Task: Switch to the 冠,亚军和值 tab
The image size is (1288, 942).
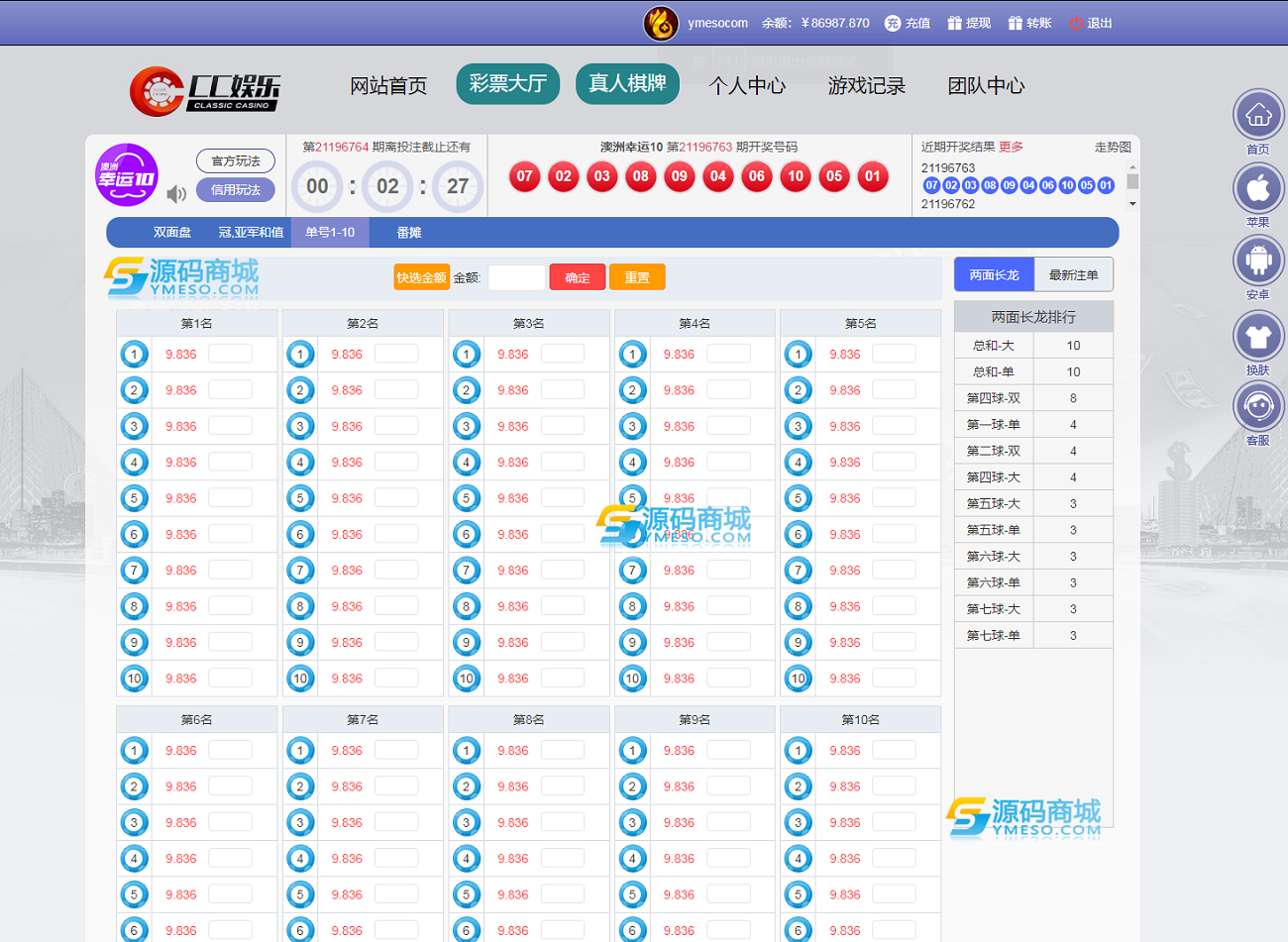Action: 251,233
